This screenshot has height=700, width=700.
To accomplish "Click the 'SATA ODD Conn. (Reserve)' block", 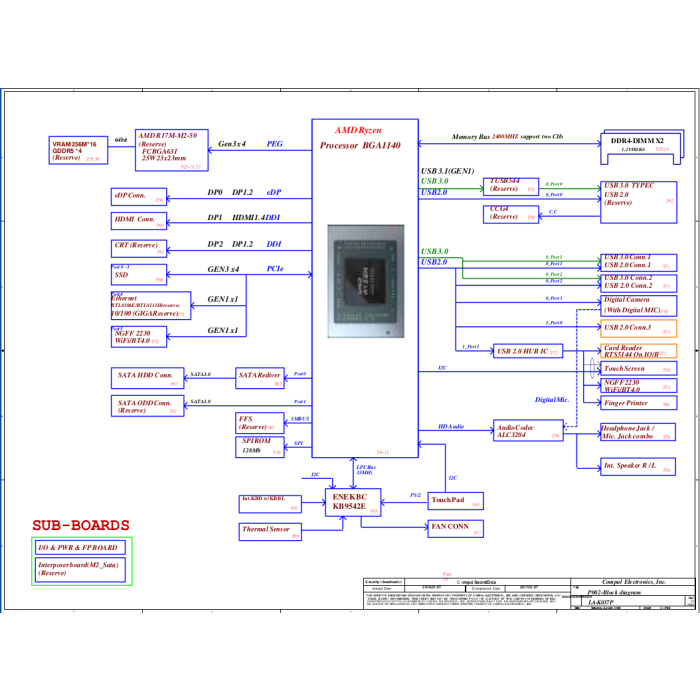I will tap(147, 406).
